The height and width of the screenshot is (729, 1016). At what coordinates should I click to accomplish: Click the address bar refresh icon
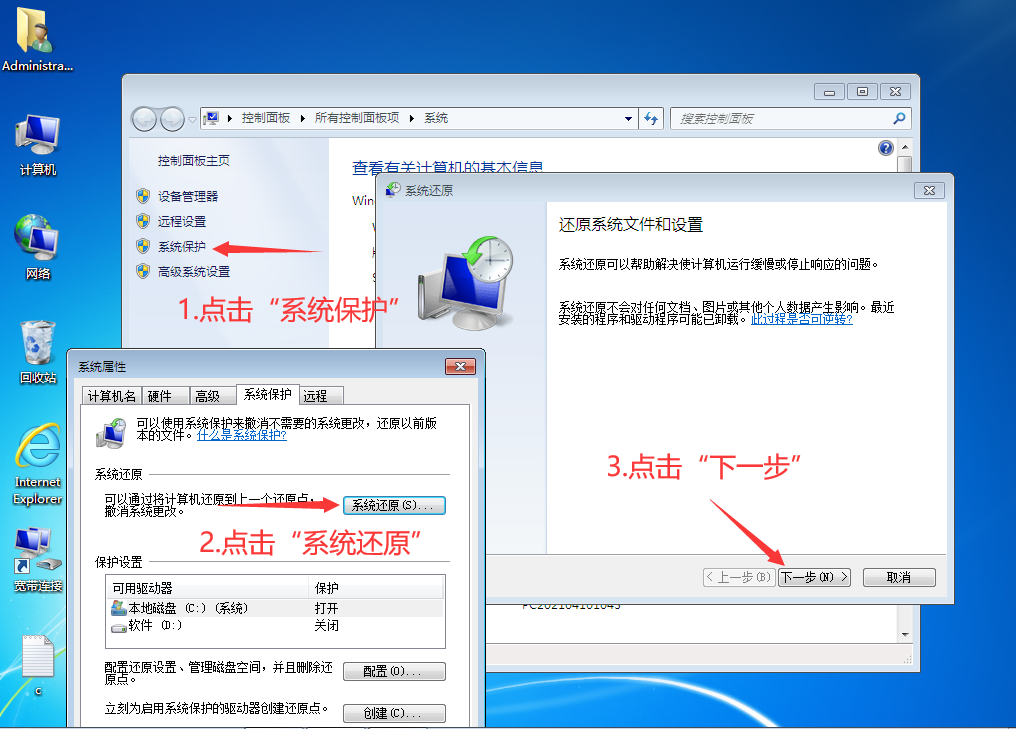[652, 118]
